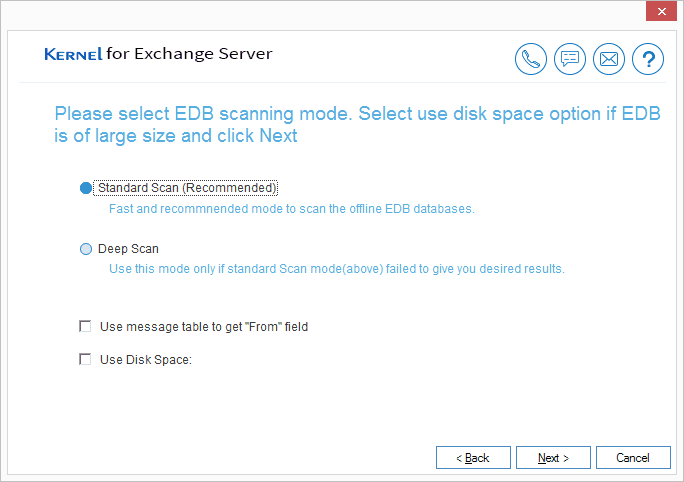The image size is (684, 482).
Task: Open help via the question mark icon
Action: pos(647,60)
